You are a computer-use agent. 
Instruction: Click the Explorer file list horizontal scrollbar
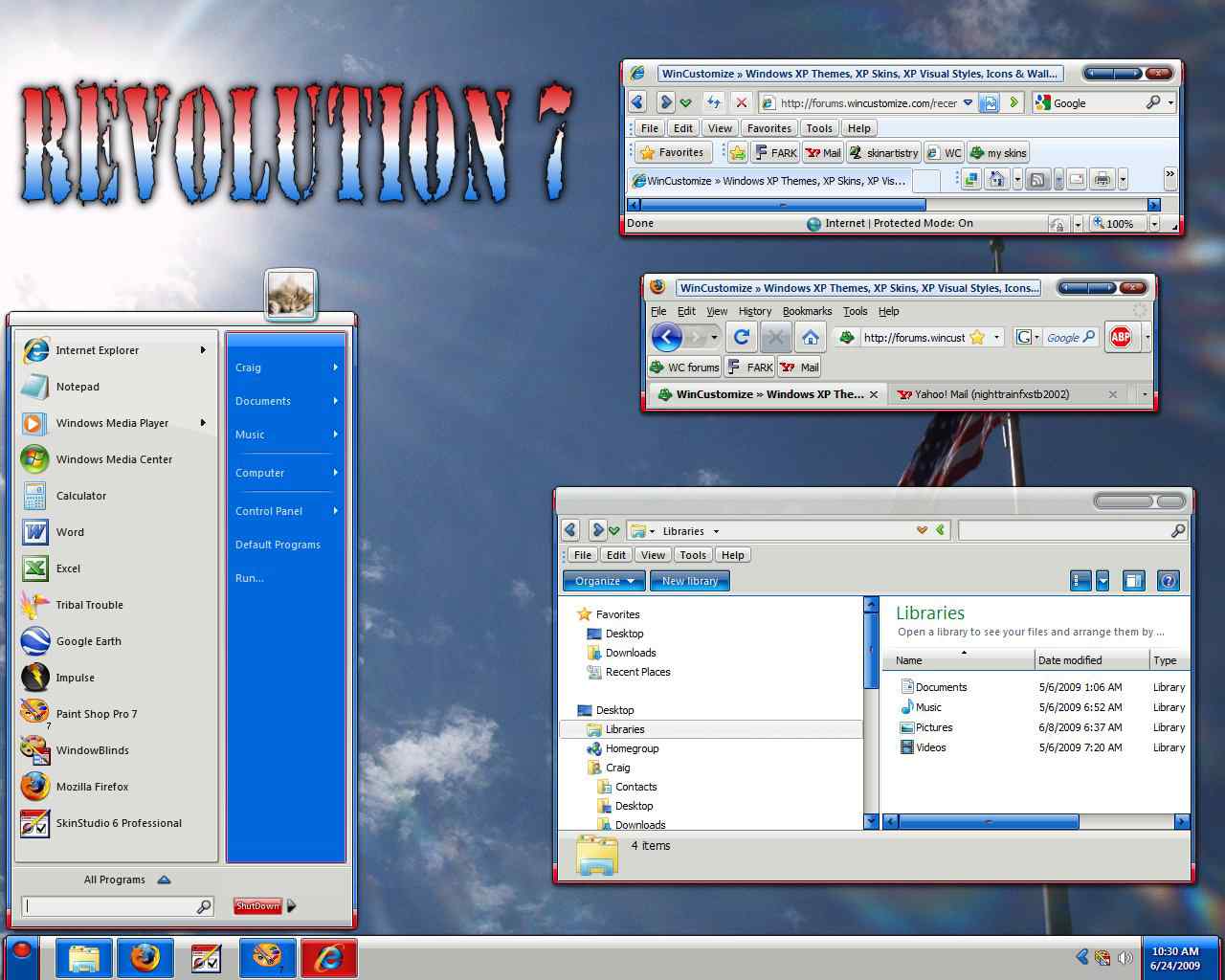click(989, 821)
